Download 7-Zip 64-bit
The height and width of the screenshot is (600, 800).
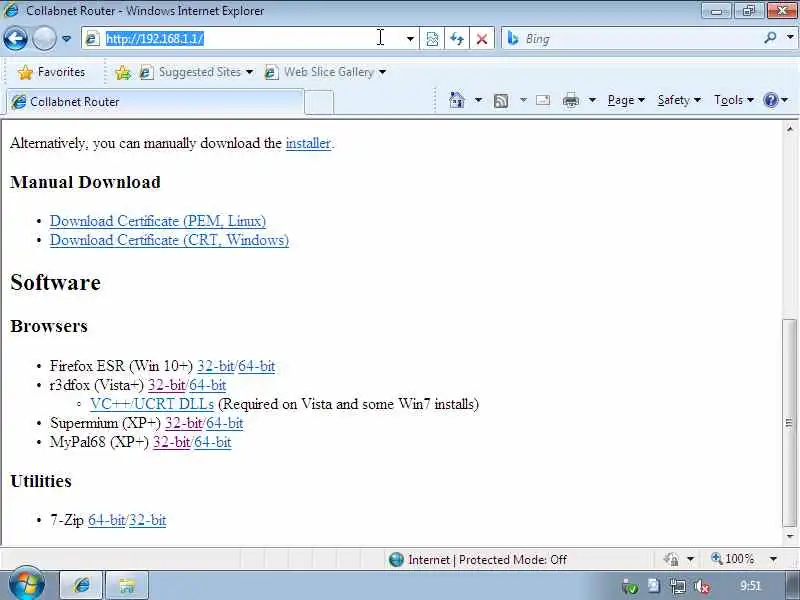click(x=107, y=520)
